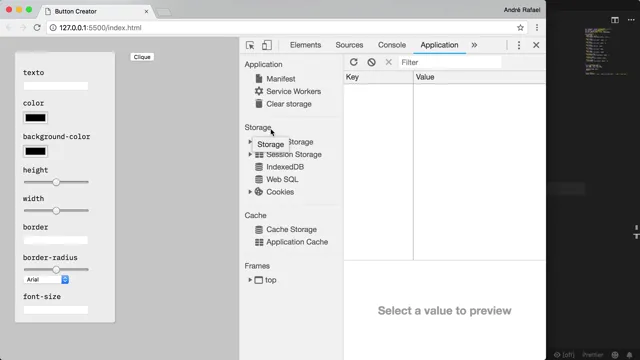This screenshot has width=640, height=360.
Task: Open the background-color swatch picker
Action: tap(35, 151)
